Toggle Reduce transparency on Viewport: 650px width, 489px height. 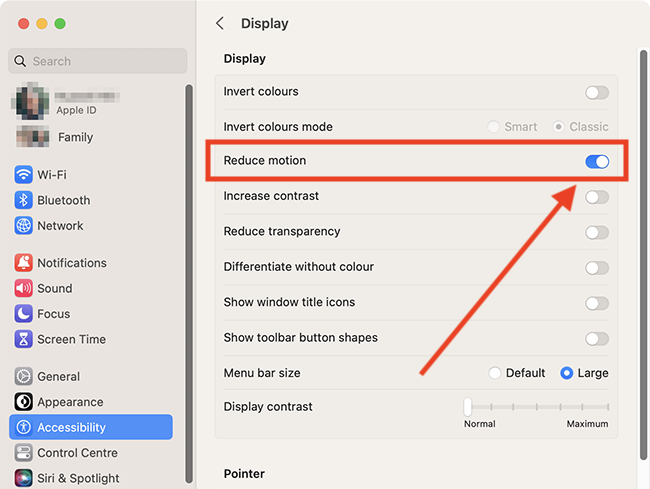(596, 232)
